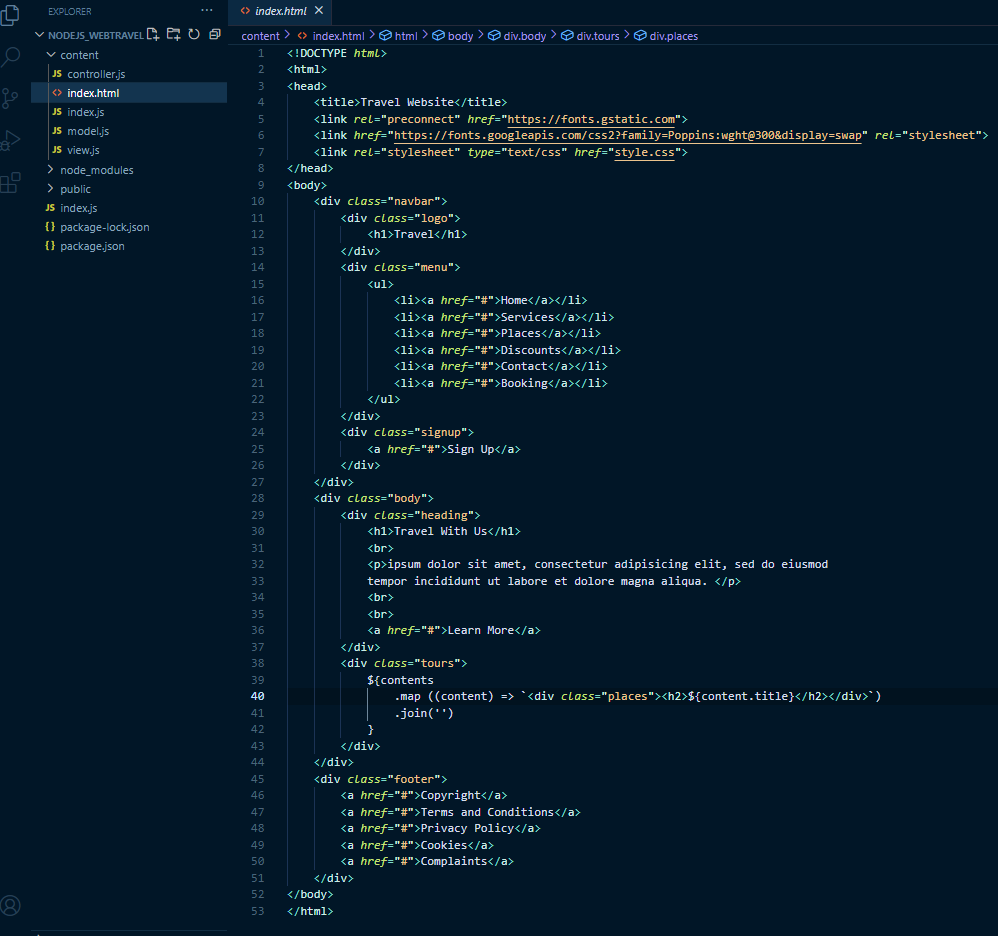
Task: Refresh the Explorer file tree
Action: (194, 34)
